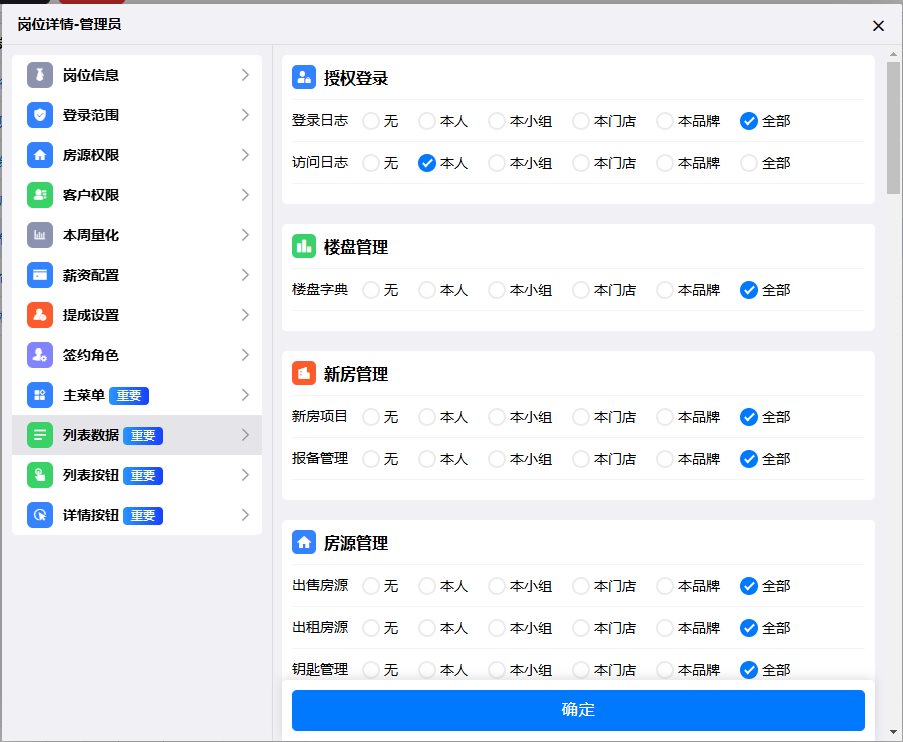Open the 列表数据 menu item
Screen dimensions: 903x742
[x=90, y=435]
